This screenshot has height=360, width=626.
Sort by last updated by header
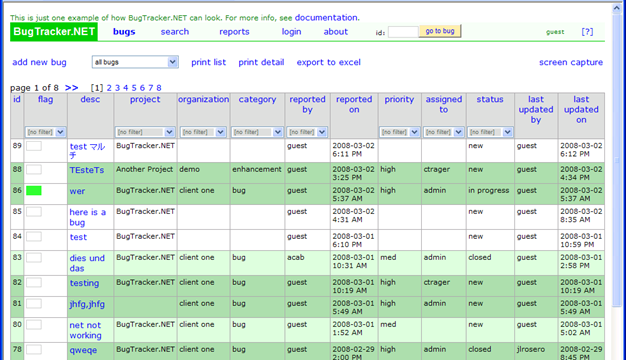[536, 109]
